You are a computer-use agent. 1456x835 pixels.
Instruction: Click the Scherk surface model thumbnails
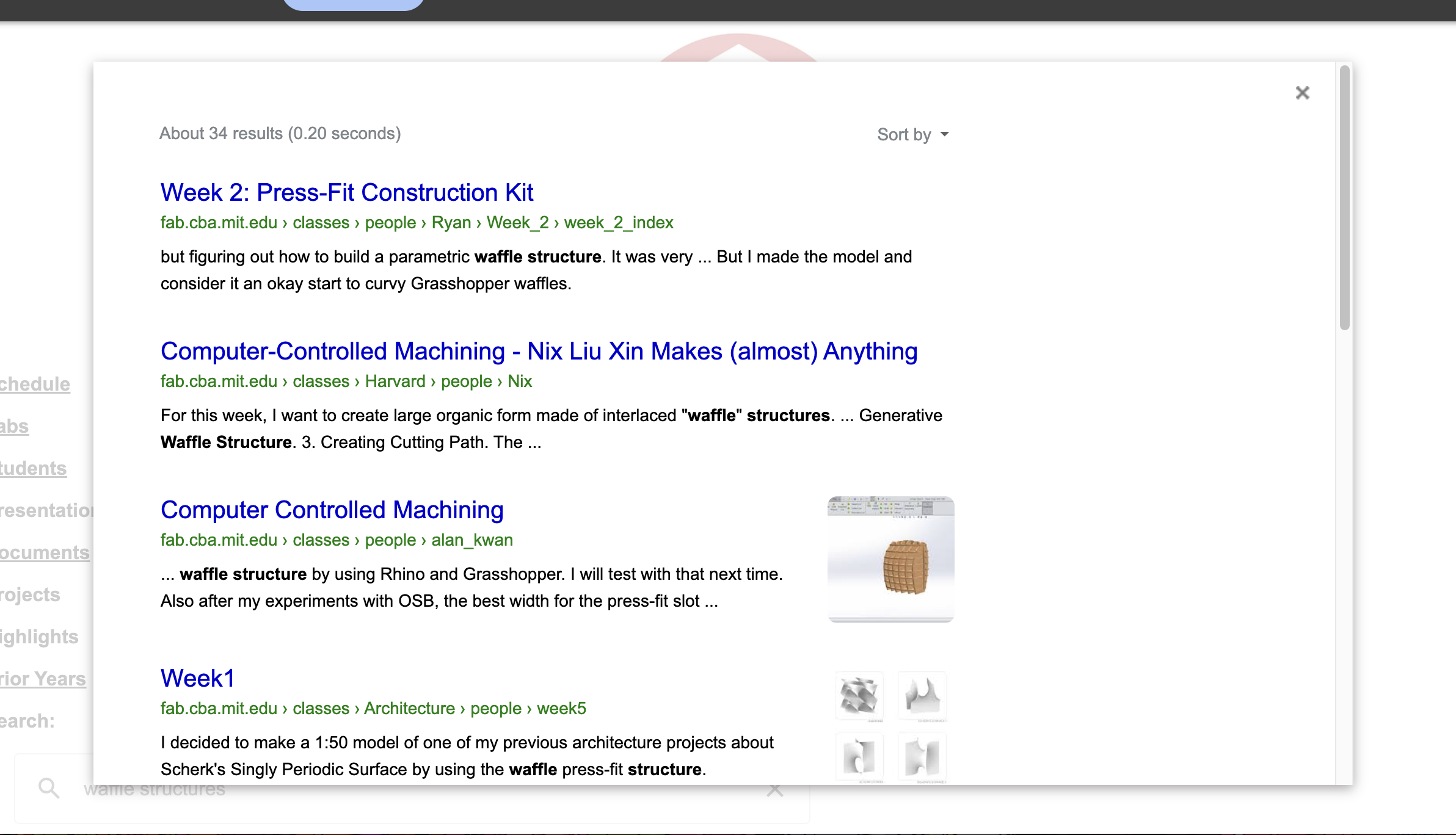(x=890, y=726)
